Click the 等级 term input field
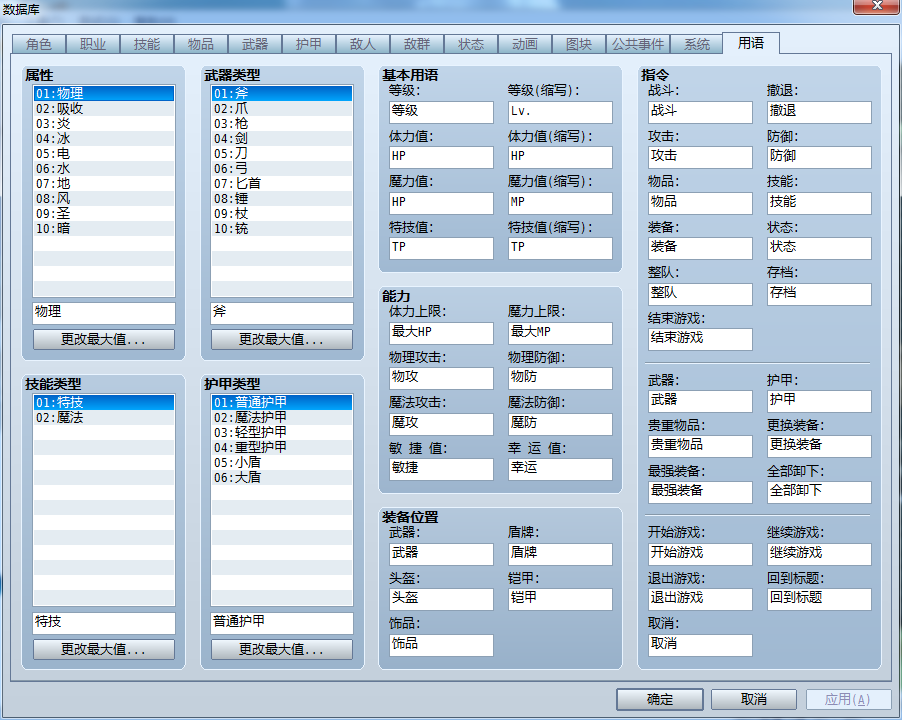Screen dimensions: 902x720 click(441, 112)
